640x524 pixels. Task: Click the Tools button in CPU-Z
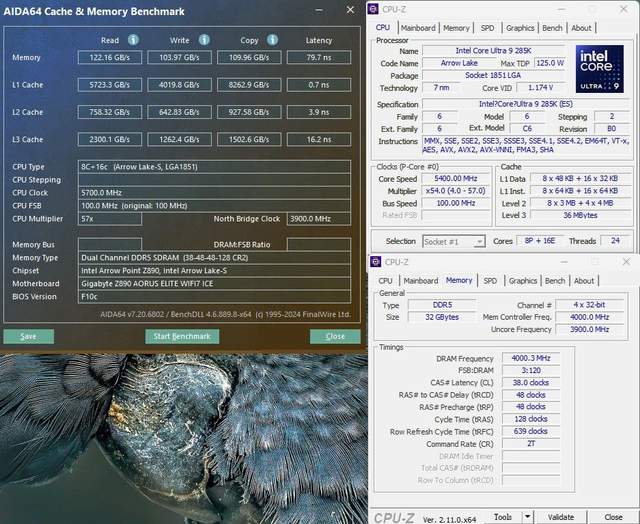coord(502,517)
